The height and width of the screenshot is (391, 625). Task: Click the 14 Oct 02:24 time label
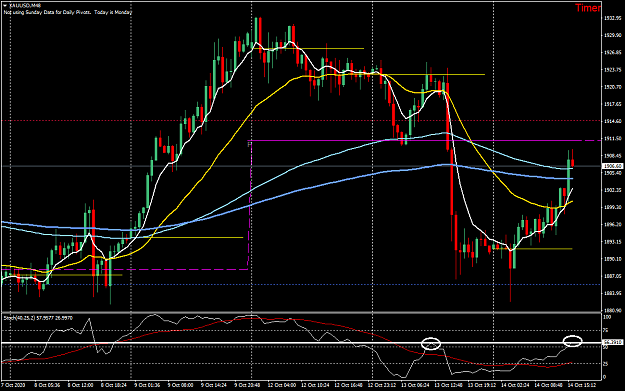tap(515, 385)
